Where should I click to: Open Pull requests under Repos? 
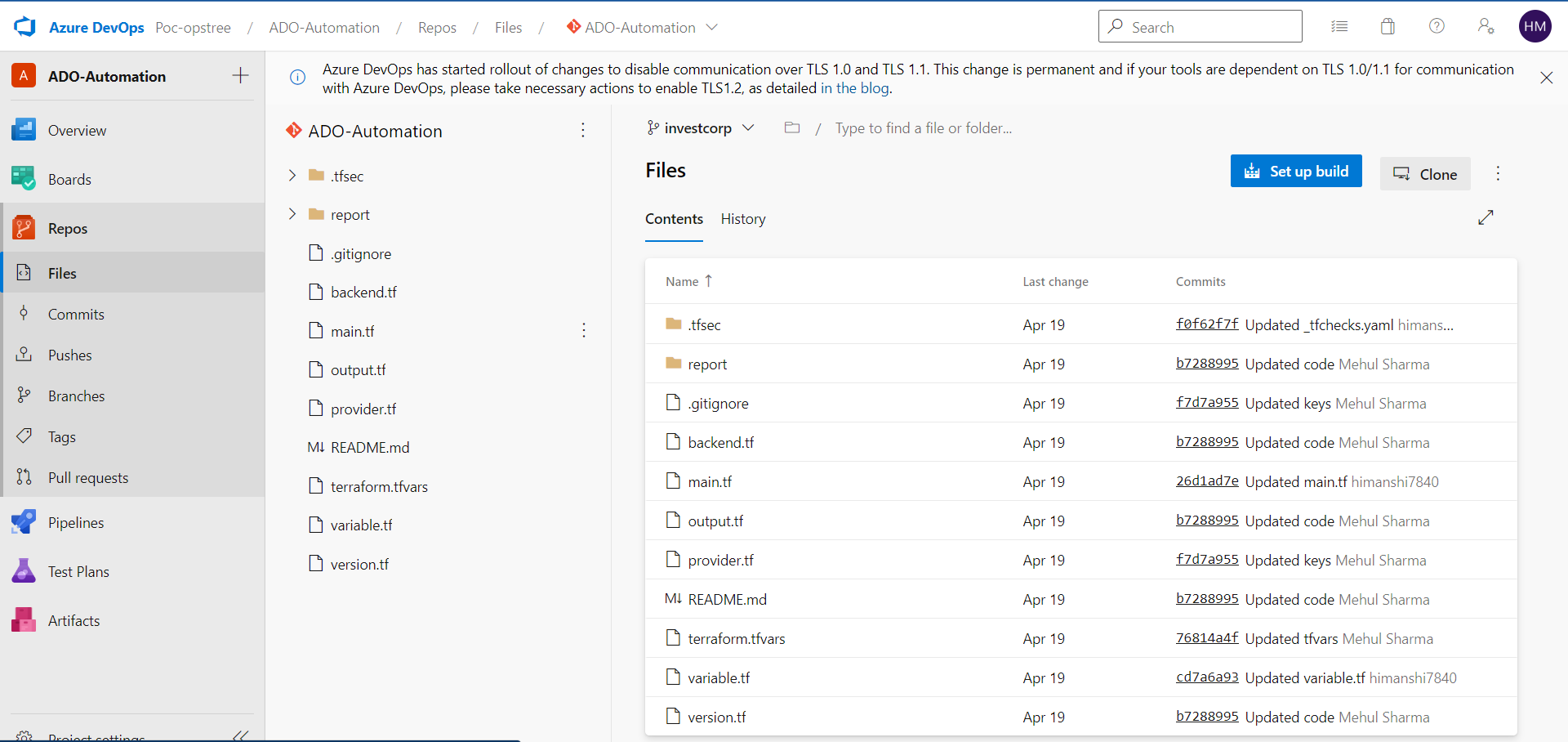coord(132,477)
